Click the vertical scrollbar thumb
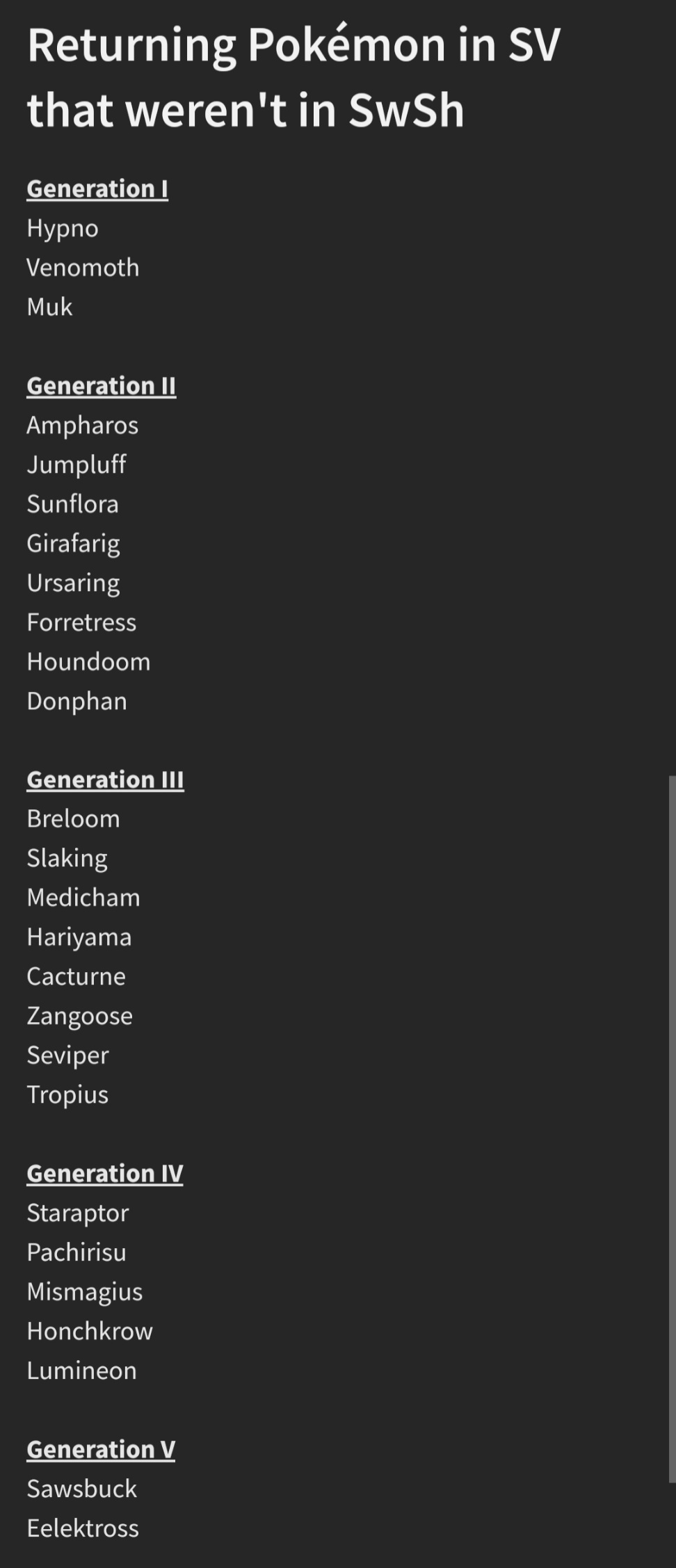The height and width of the screenshot is (1568, 676). coord(672,1130)
